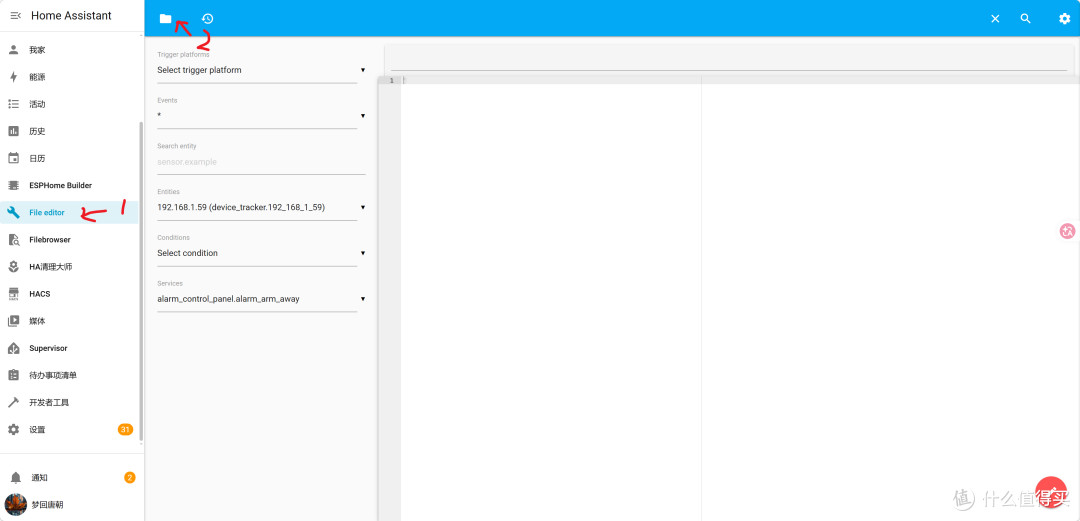Open 历史 history page
The image size is (1080, 521).
click(x=69, y=131)
